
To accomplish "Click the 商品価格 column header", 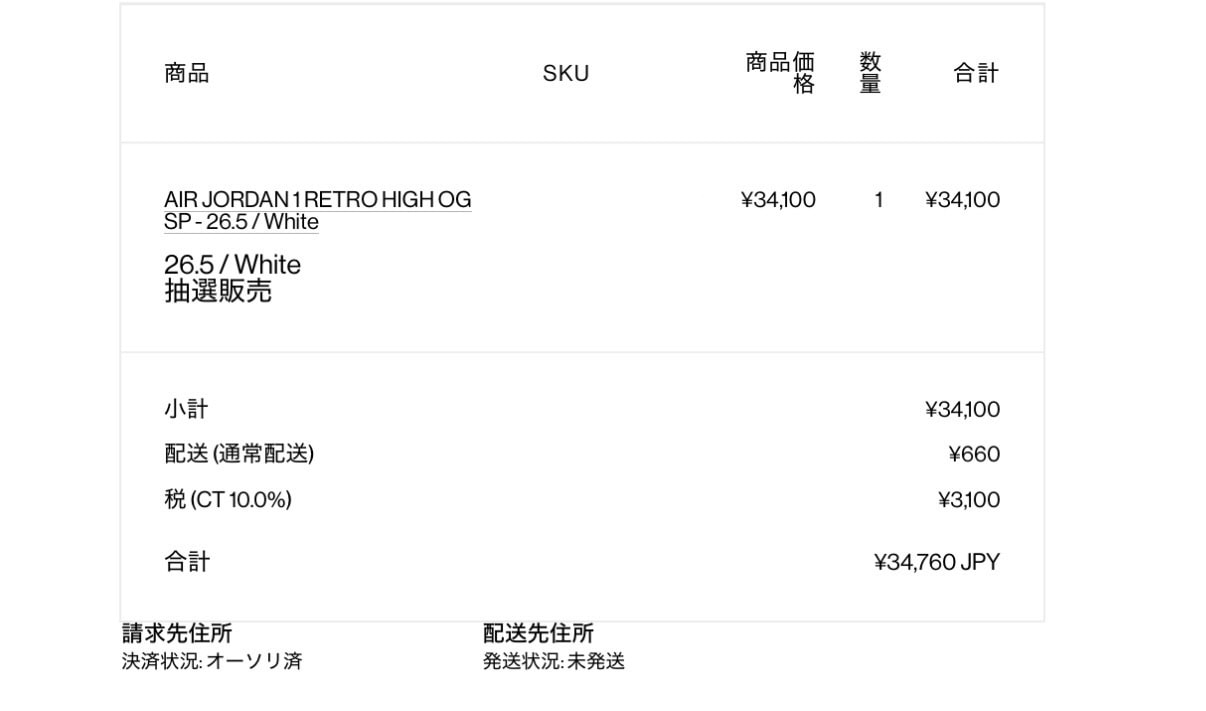I will click(x=780, y=73).
